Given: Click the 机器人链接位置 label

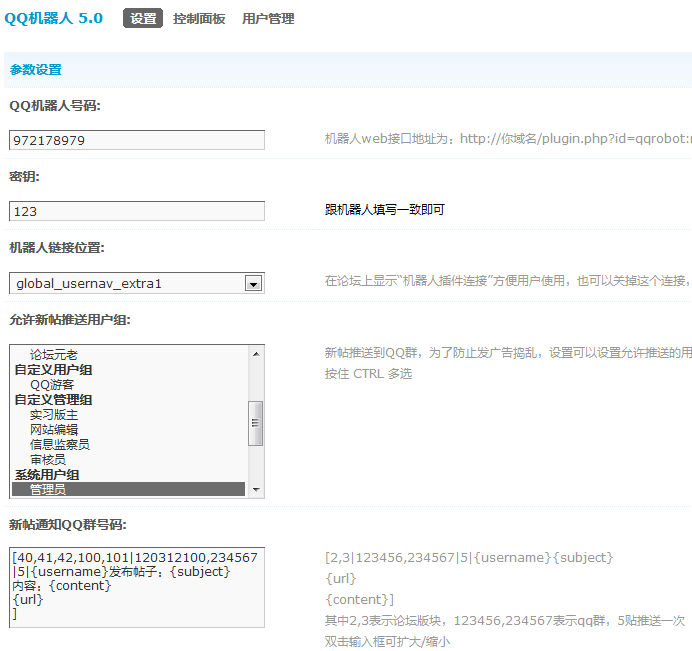Looking at the screenshot, I should point(57,248).
